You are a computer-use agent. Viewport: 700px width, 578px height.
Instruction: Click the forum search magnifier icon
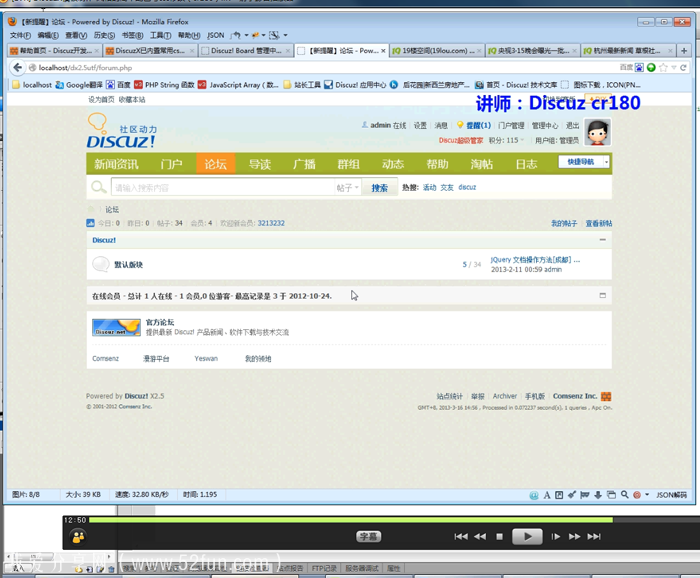pos(99,187)
